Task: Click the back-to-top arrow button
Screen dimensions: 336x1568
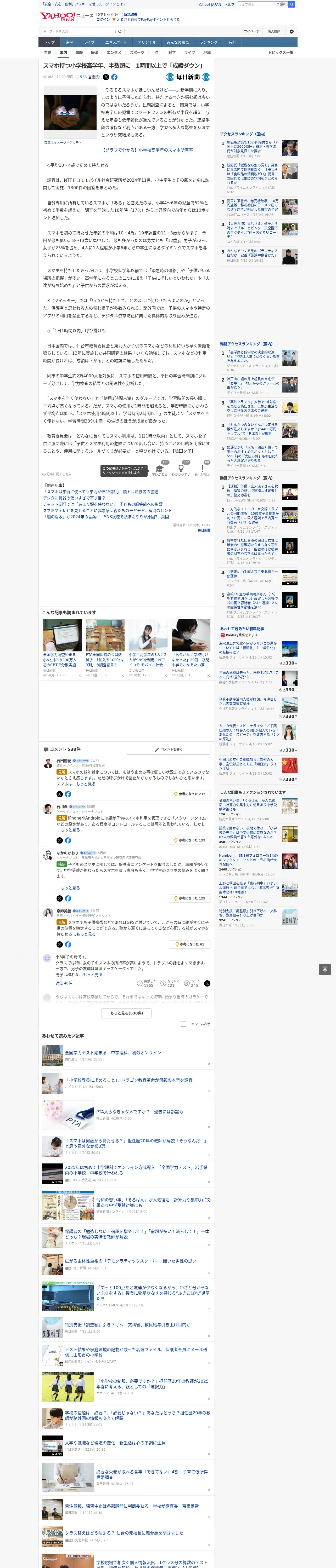Action: 325,969
